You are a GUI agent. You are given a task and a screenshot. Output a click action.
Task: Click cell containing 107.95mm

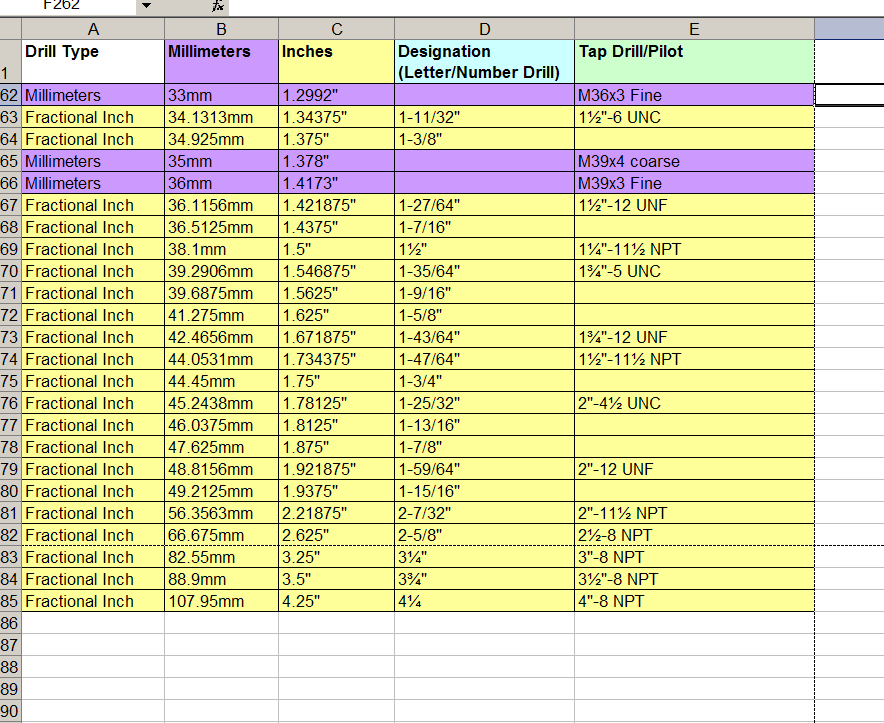tap(222, 601)
